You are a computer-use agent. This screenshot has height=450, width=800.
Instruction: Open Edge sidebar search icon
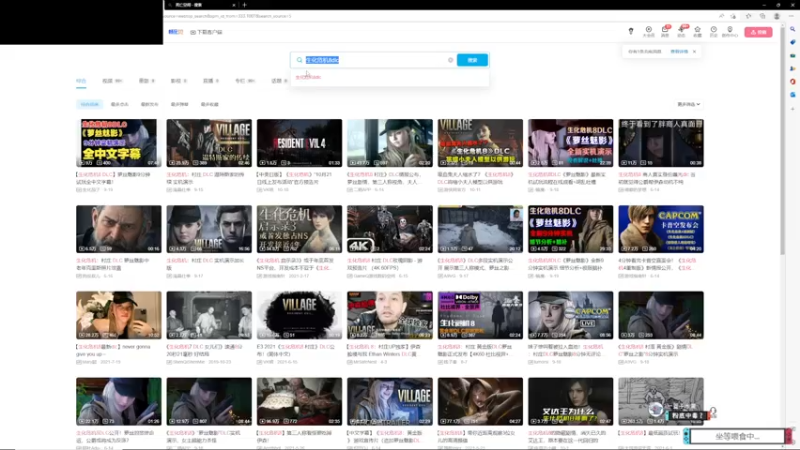coord(792,29)
